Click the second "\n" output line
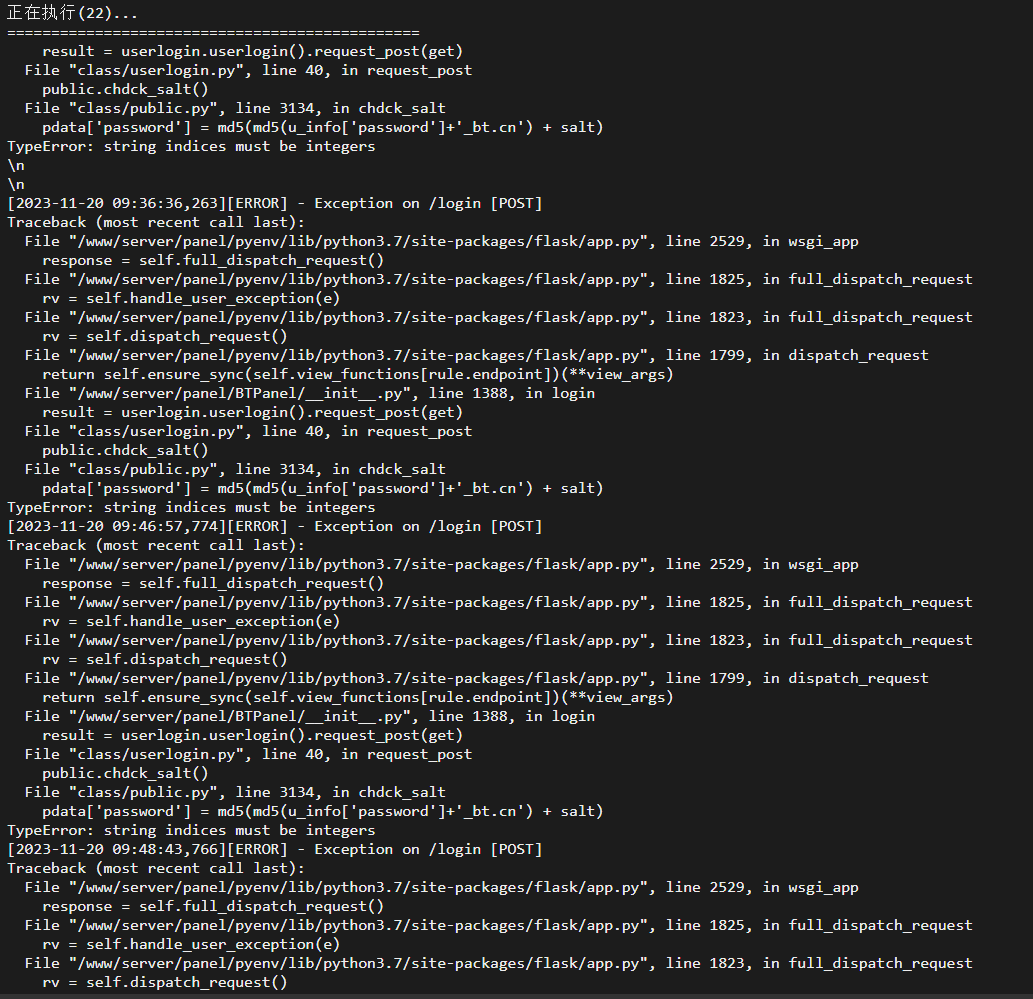The width and height of the screenshot is (1033, 999). click(x=16, y=184)
